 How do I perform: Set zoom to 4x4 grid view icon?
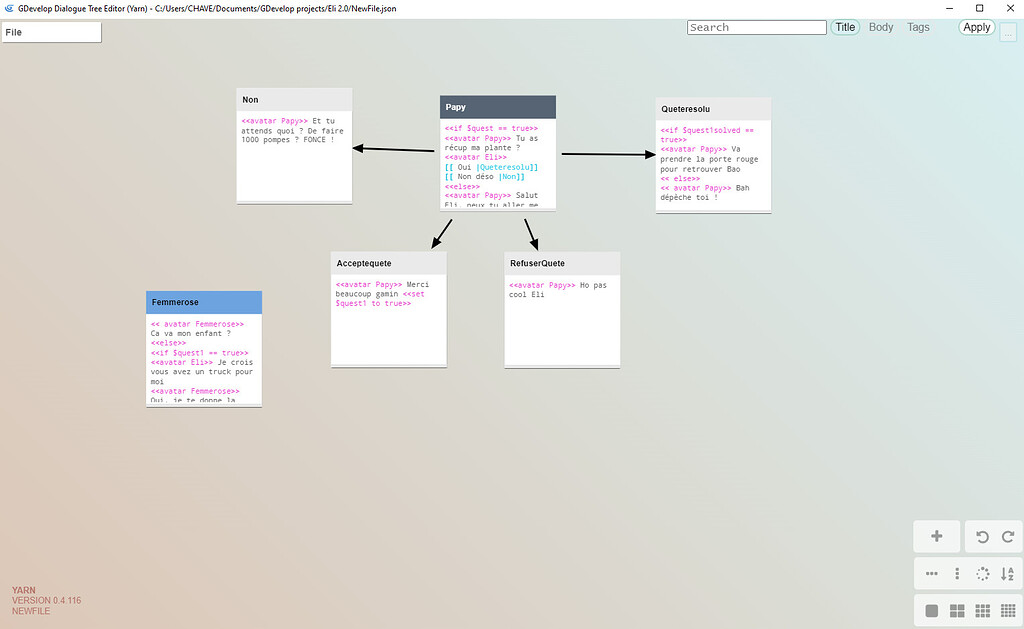click(x=1008, y=611)
